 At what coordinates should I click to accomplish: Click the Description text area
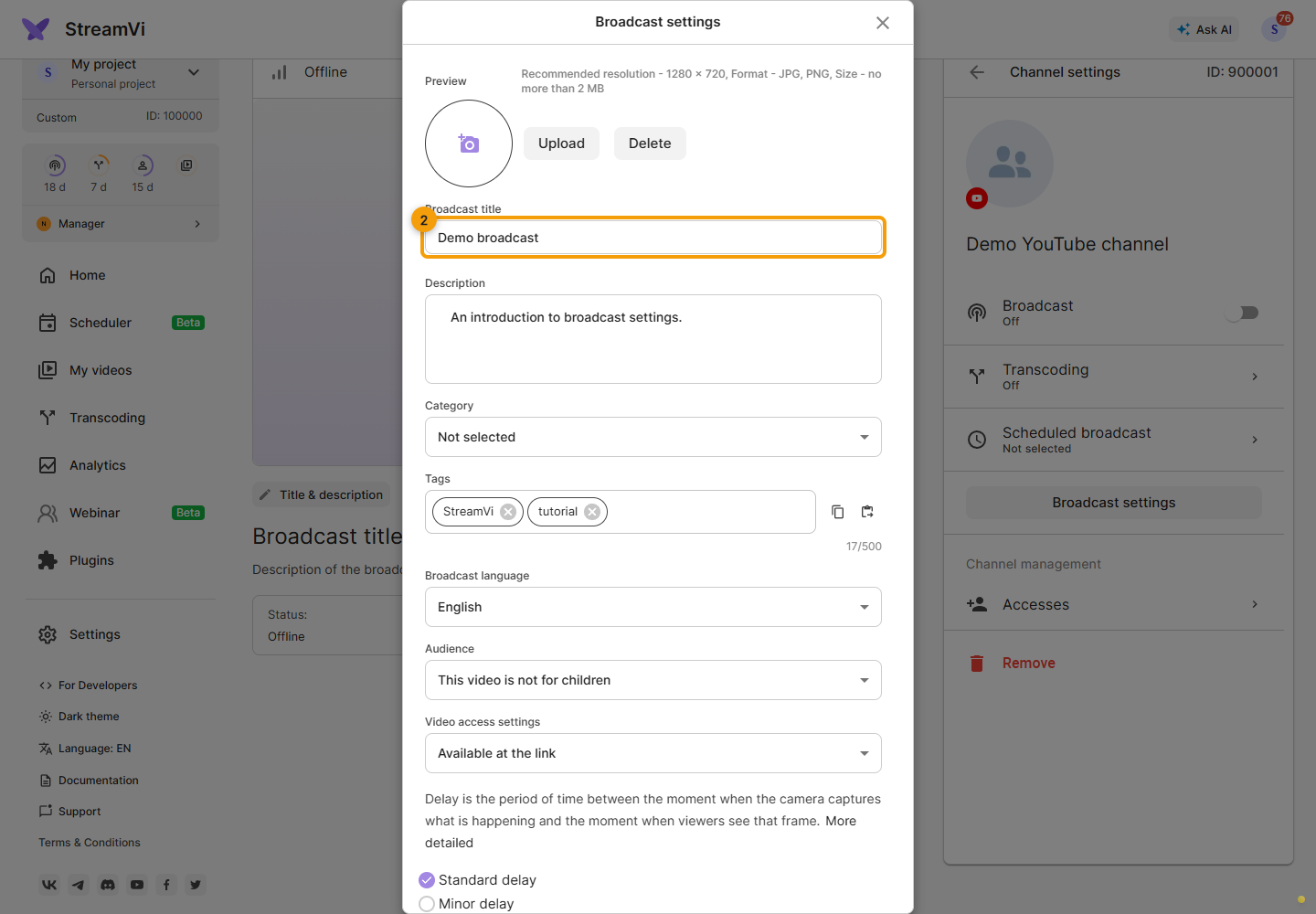coord(653,339)
